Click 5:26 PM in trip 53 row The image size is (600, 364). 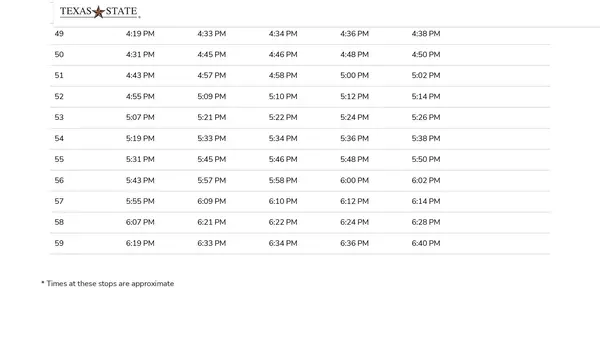426,118
